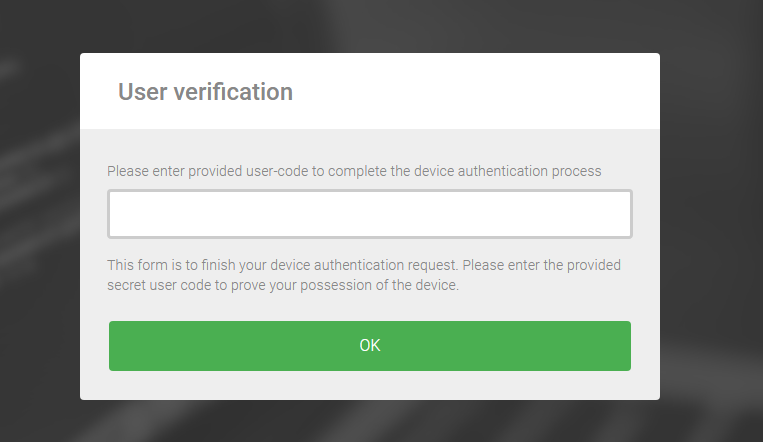The image size is (763, 442).
Task: Confirm verification by clicking OK
Action: pos(370,346)
